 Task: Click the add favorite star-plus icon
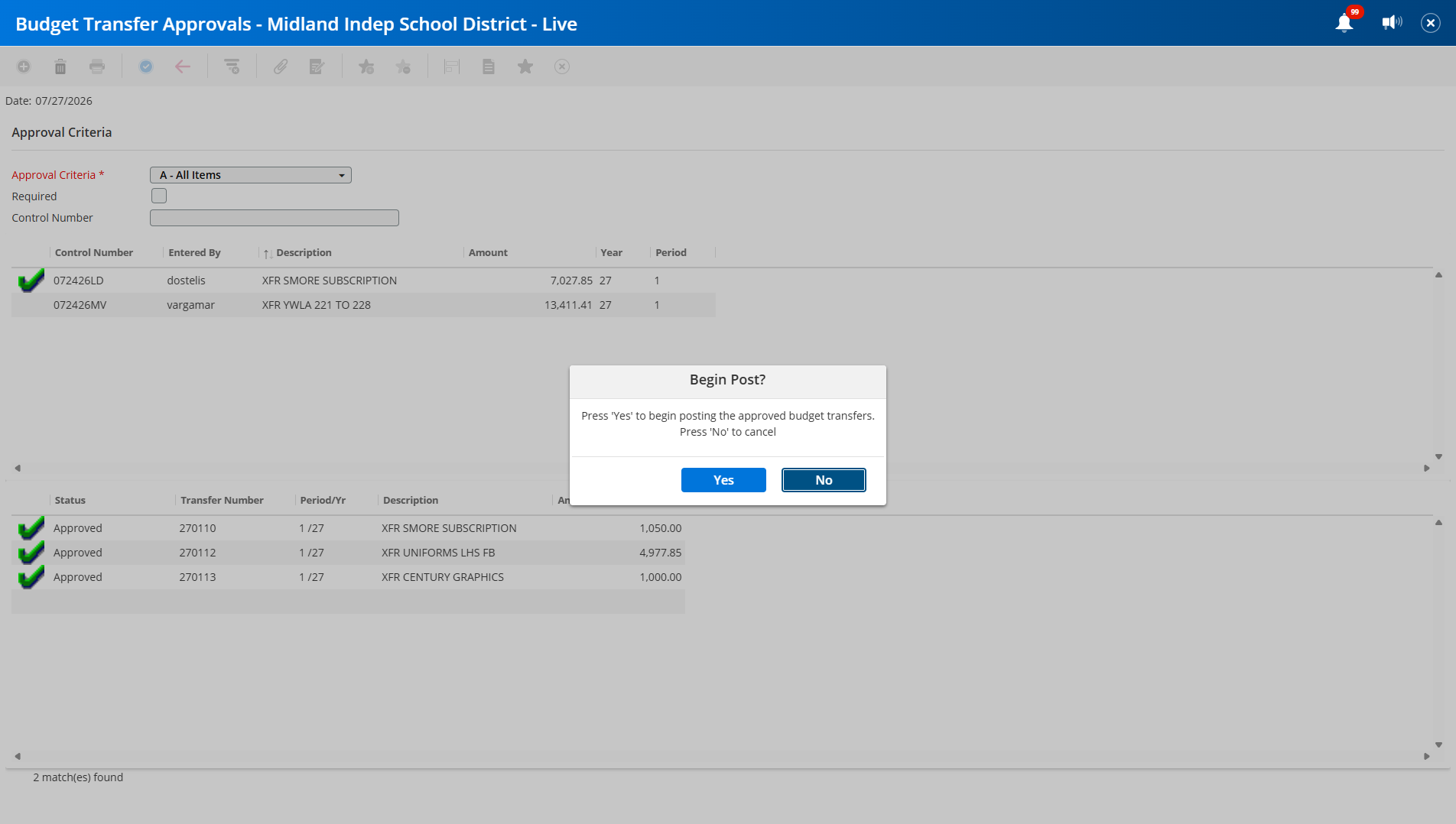pos(366,67)
